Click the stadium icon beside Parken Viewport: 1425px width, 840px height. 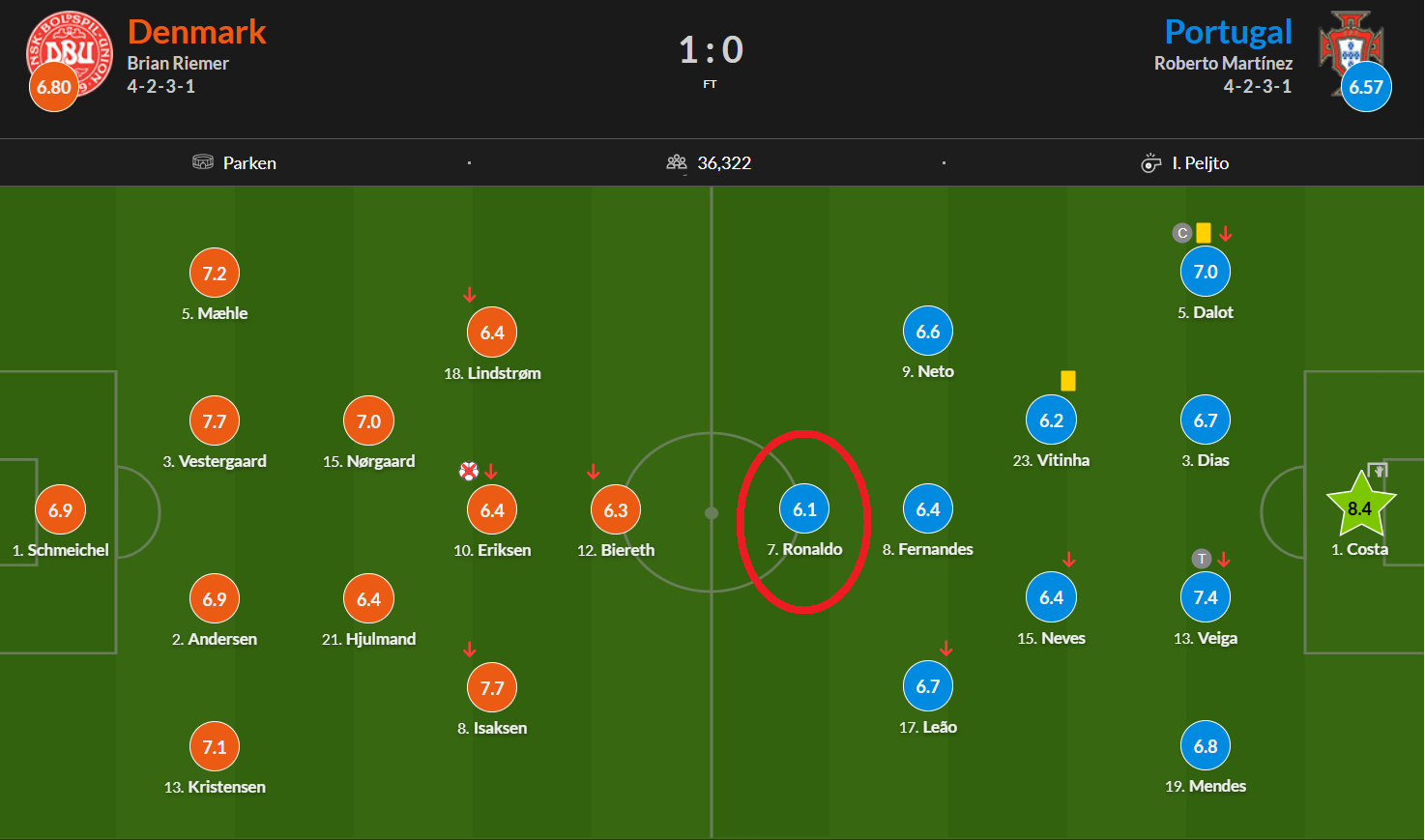[203, 162]
